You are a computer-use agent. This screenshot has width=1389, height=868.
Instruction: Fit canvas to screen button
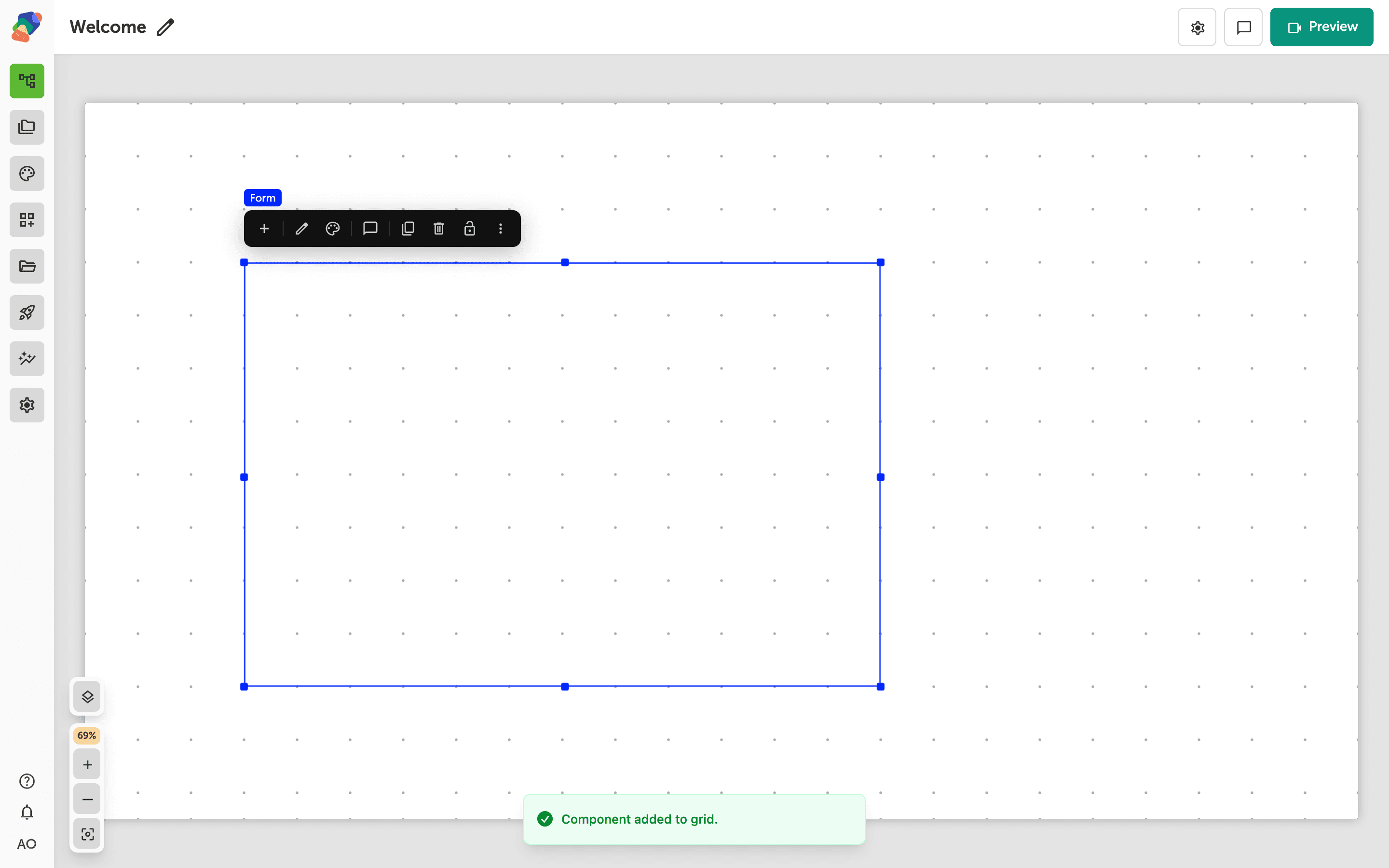pyautogui.click(x=87, y=834)
